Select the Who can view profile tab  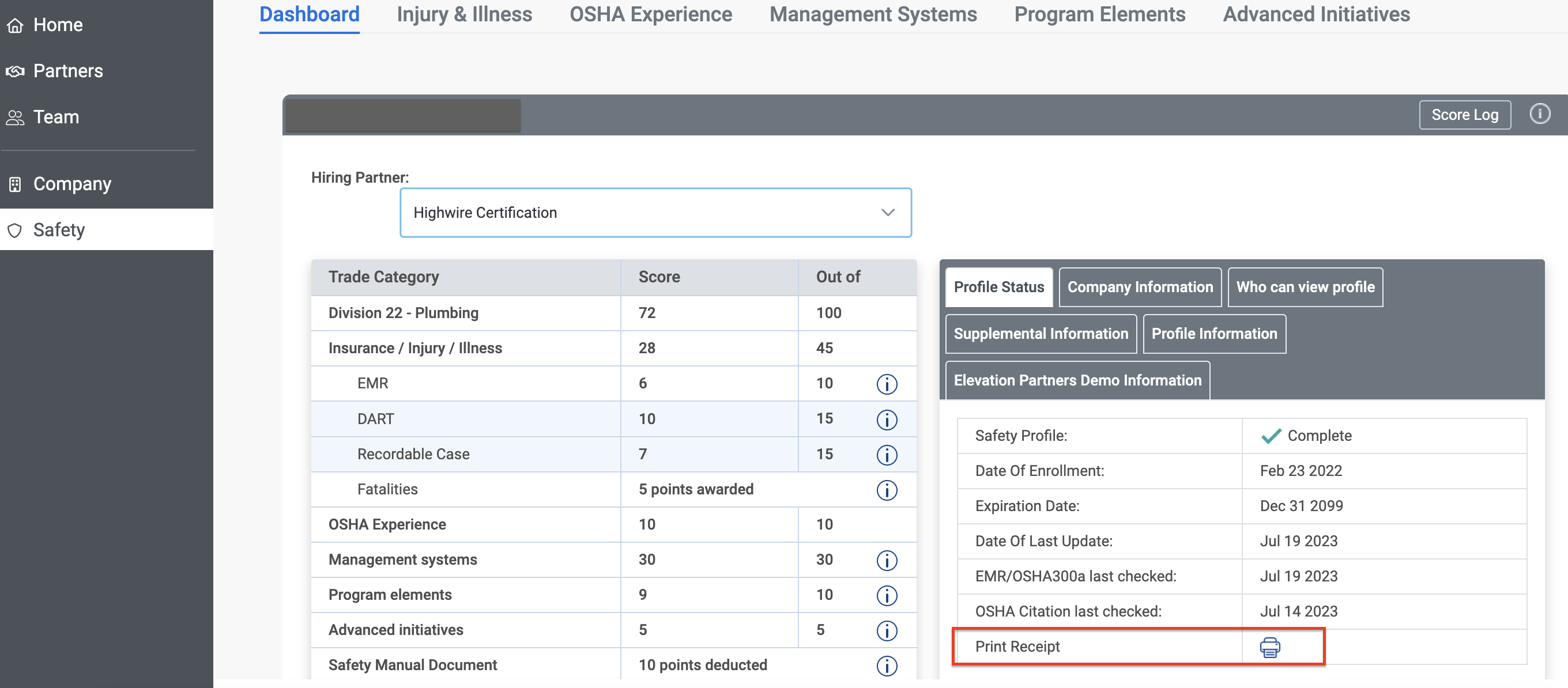[x=1305, y=287]
